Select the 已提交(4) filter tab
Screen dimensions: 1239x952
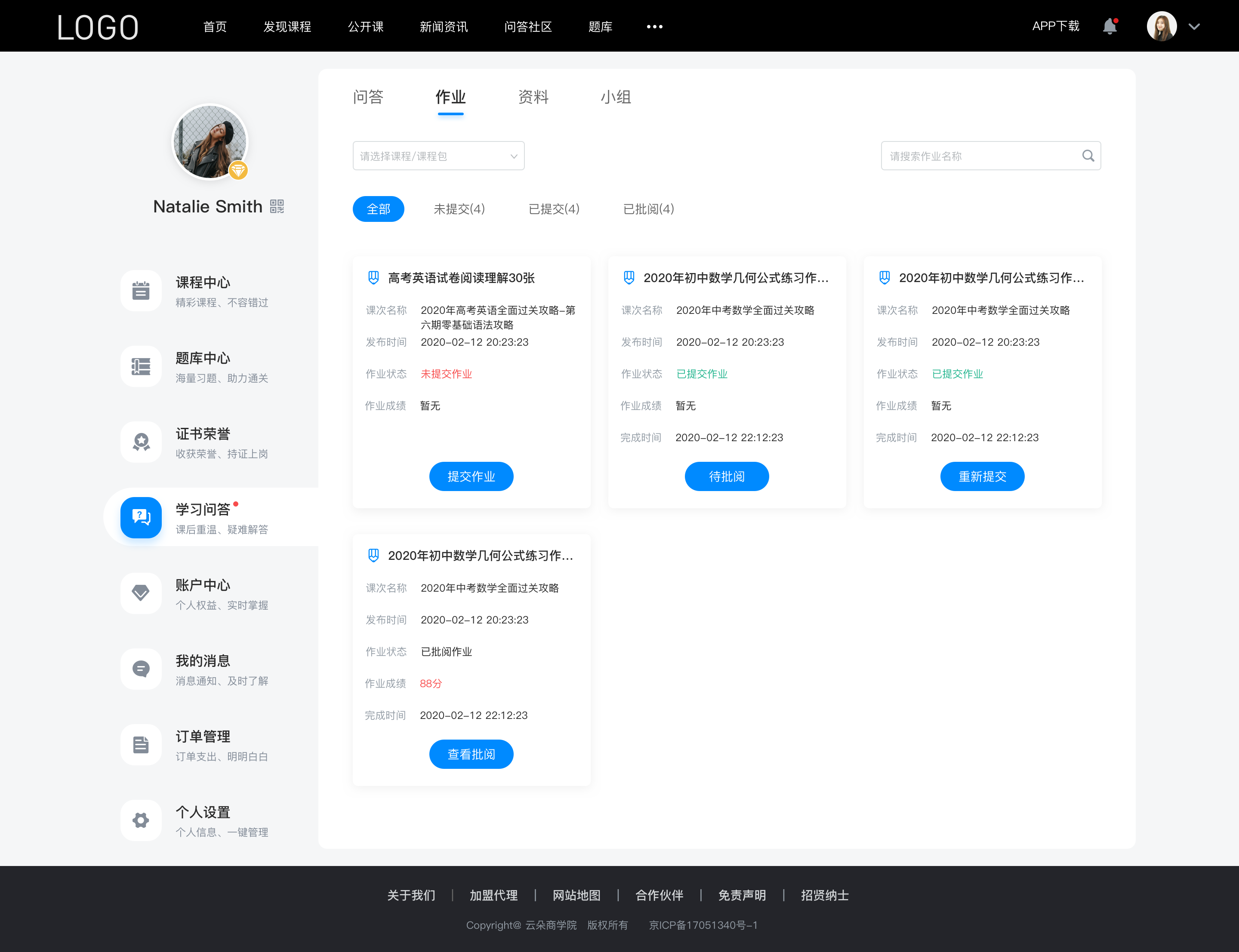(554, 209)
